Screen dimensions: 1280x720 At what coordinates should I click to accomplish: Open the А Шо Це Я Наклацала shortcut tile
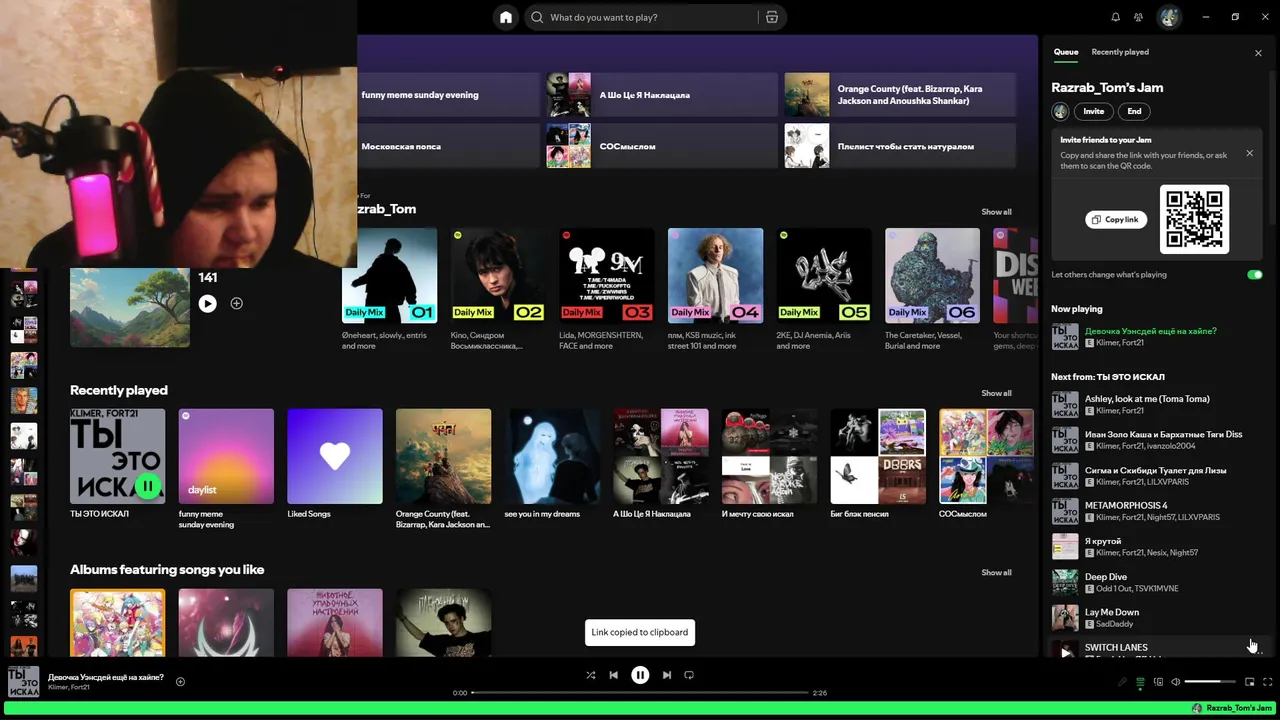[x=662, y=94]
